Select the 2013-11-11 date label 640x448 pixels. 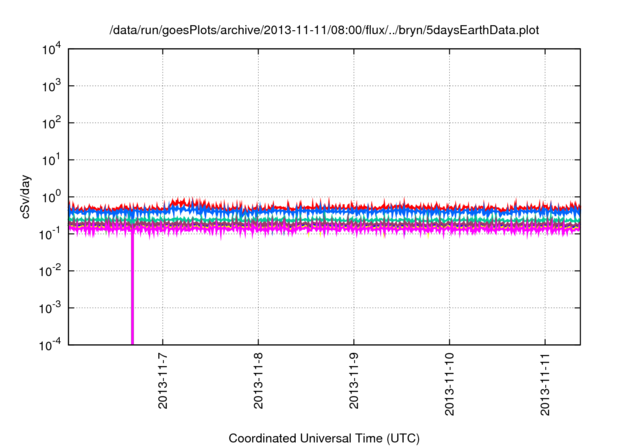(545, 384)
